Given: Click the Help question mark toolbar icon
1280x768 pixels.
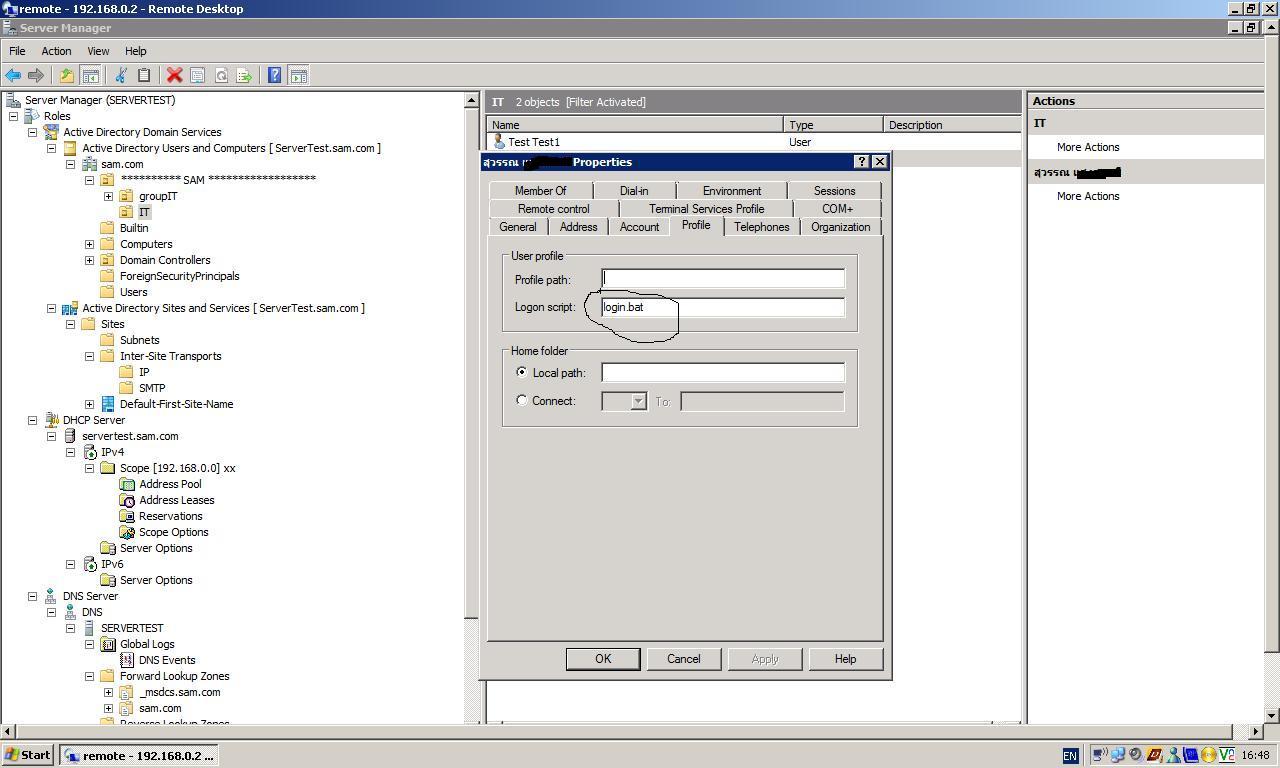Looking at the screenshot, I should (273, 75).
